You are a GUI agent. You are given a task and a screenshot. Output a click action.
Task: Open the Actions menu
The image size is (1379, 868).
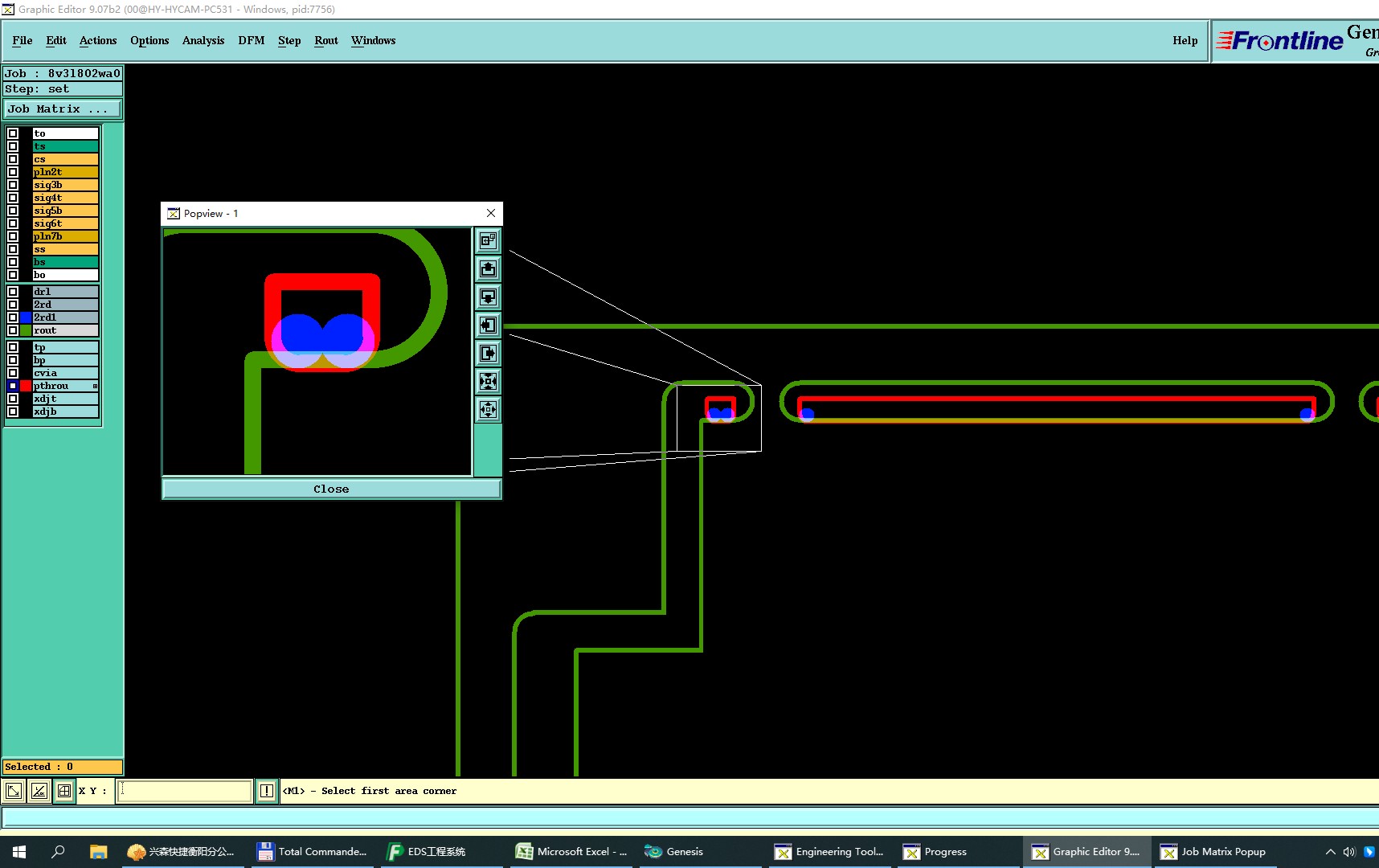coord(98,40)
